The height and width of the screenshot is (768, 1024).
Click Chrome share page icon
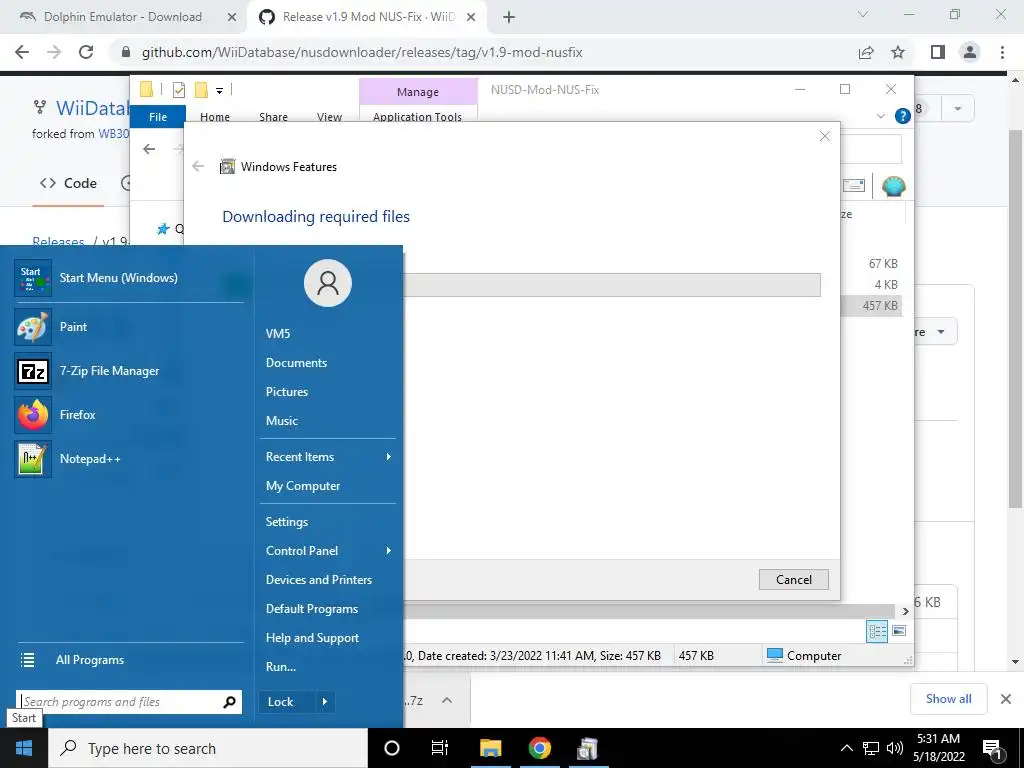(x=866, y=52)
